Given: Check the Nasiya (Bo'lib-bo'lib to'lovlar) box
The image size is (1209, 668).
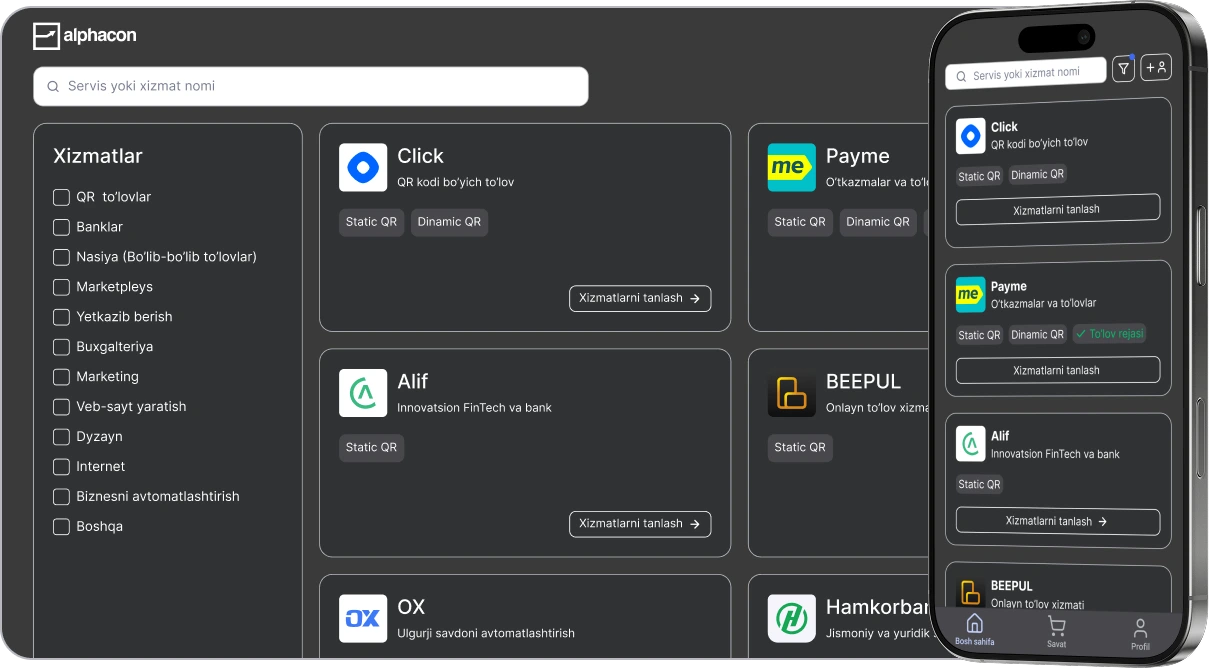Looking at the screenshot, I should [61, 257].
